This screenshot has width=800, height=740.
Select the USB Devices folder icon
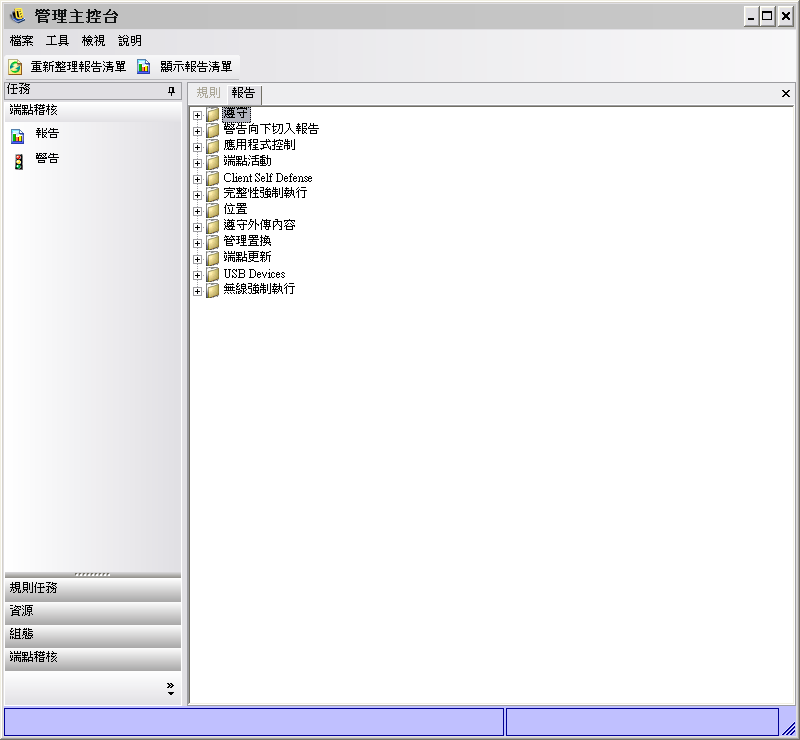(213, 275)
